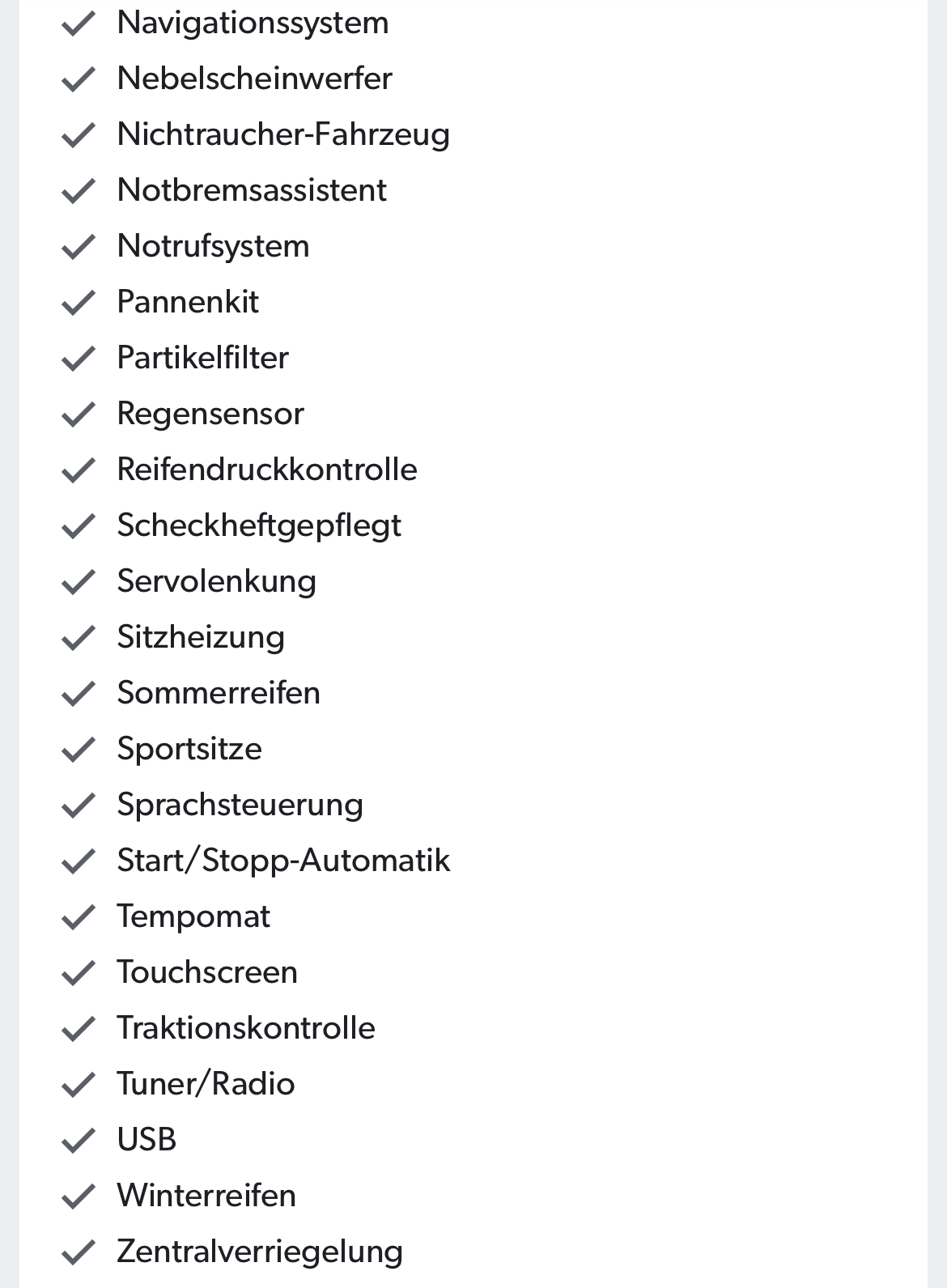947x1288 pixels.
Task: Click the checkmark icon beside Navigationssystem
Action: click(79, 23)
